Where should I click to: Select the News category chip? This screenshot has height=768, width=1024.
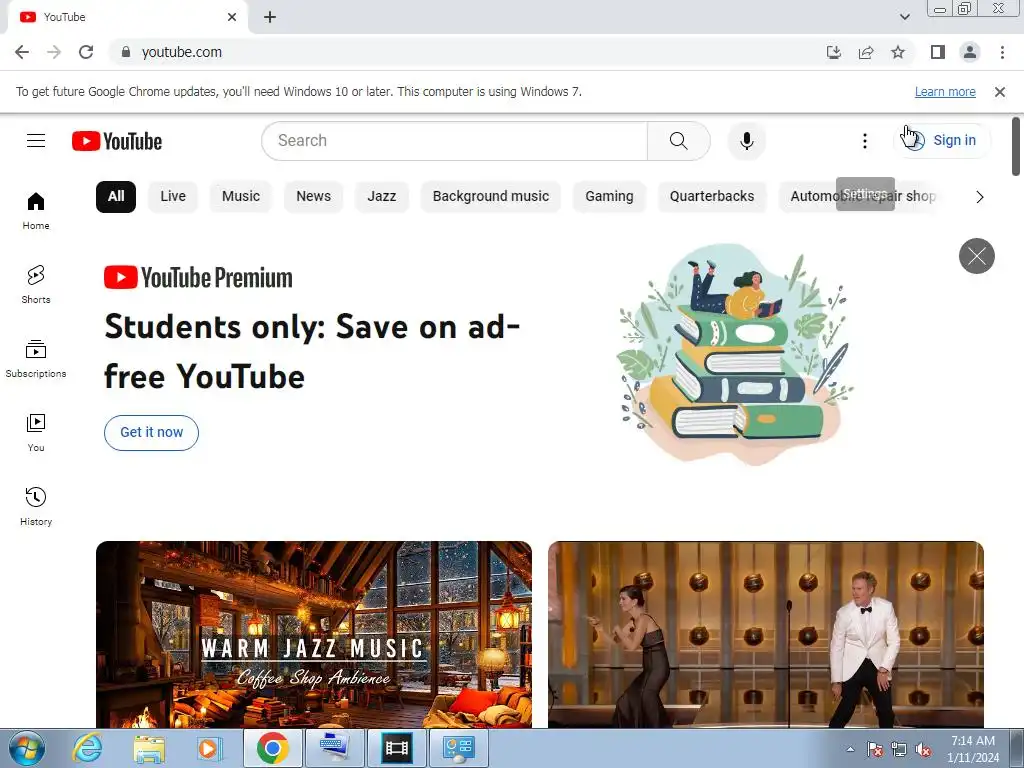(313, 197)
